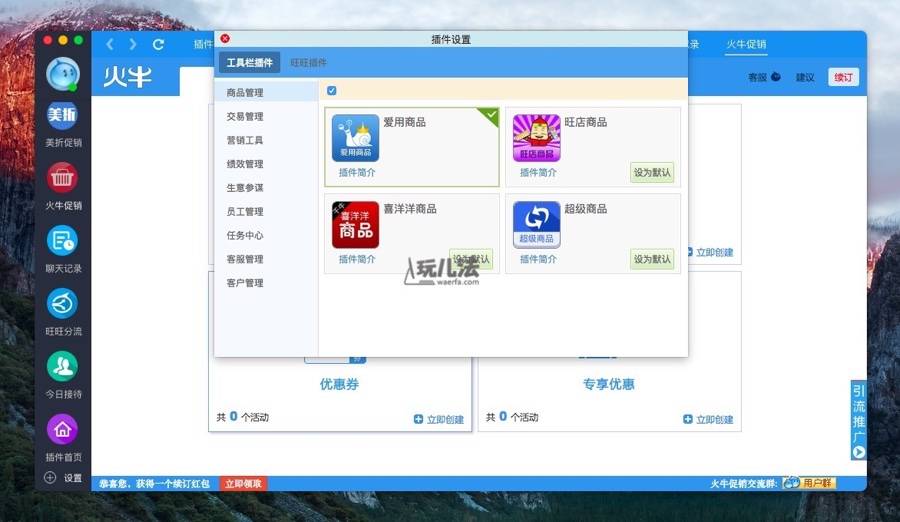Click the 专享优惠 card title

coord(608,384)
